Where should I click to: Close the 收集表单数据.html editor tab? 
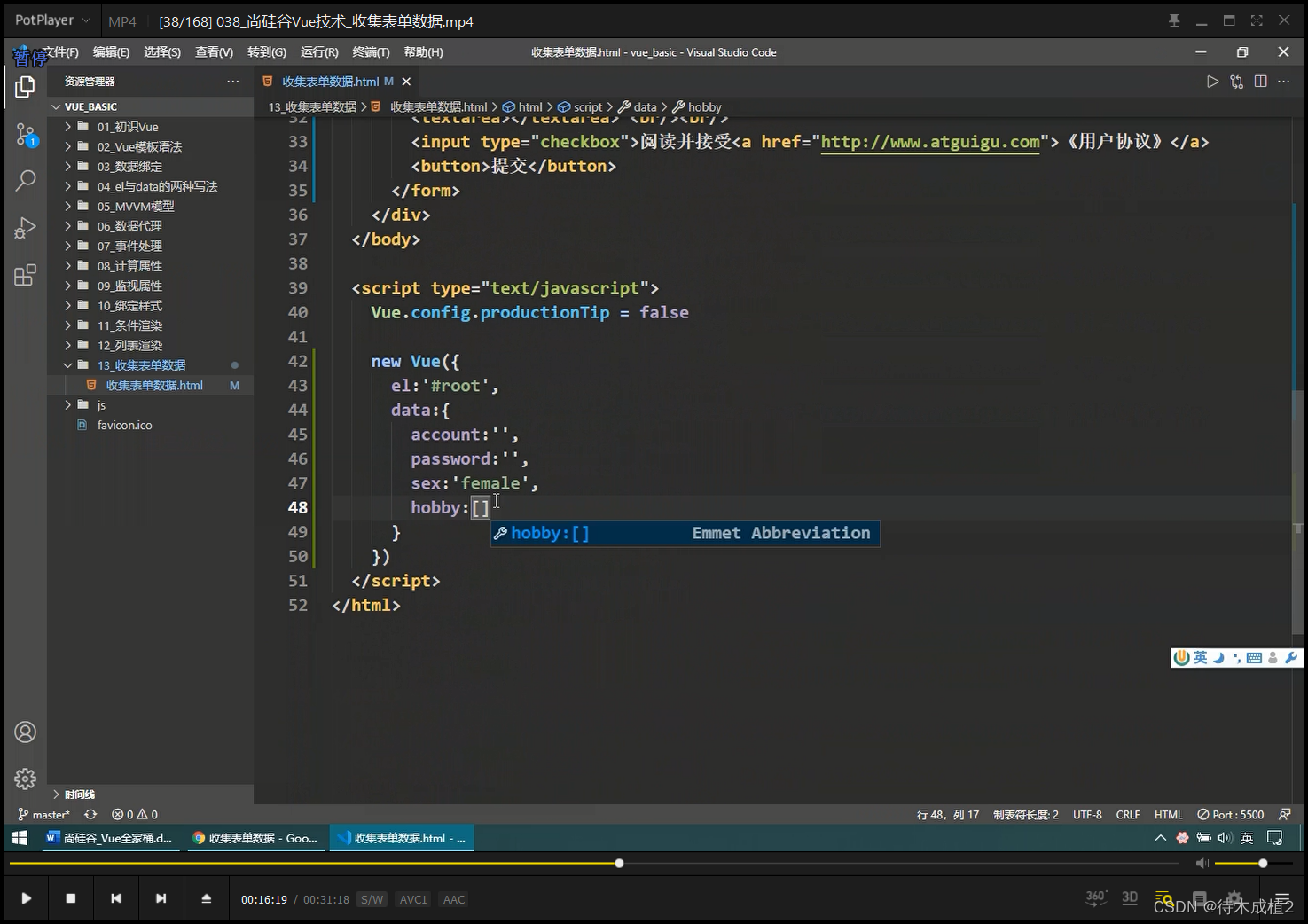[406, 82]
